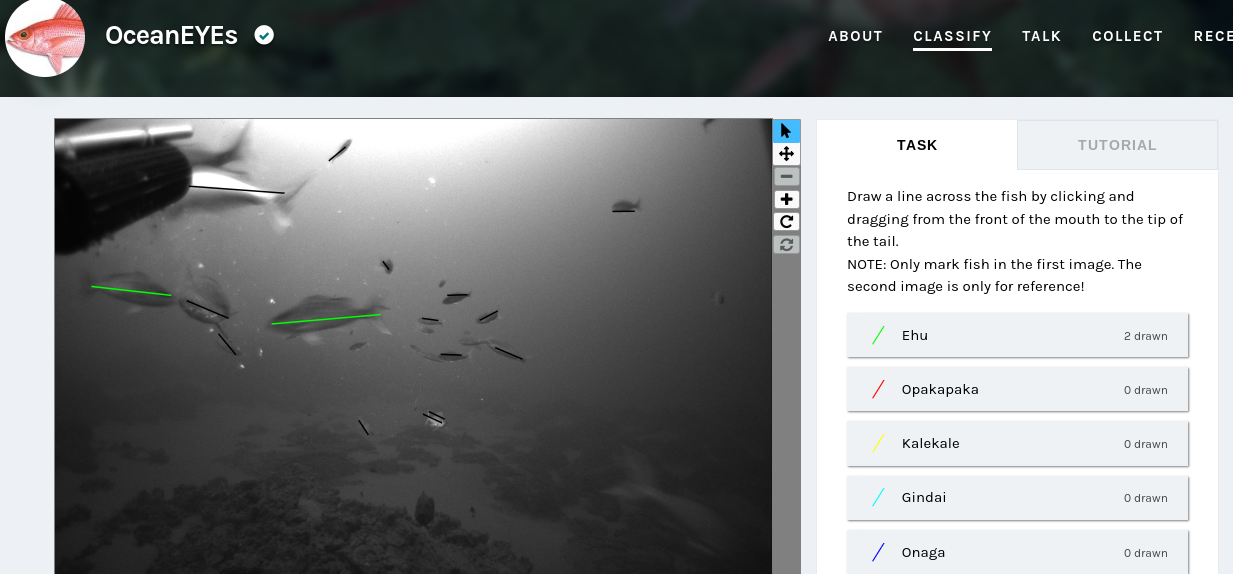The height and width of the screenshot is (574, 1233).
Task: Click the red Opakapaka line swatch
Action: tap(878, 389)
